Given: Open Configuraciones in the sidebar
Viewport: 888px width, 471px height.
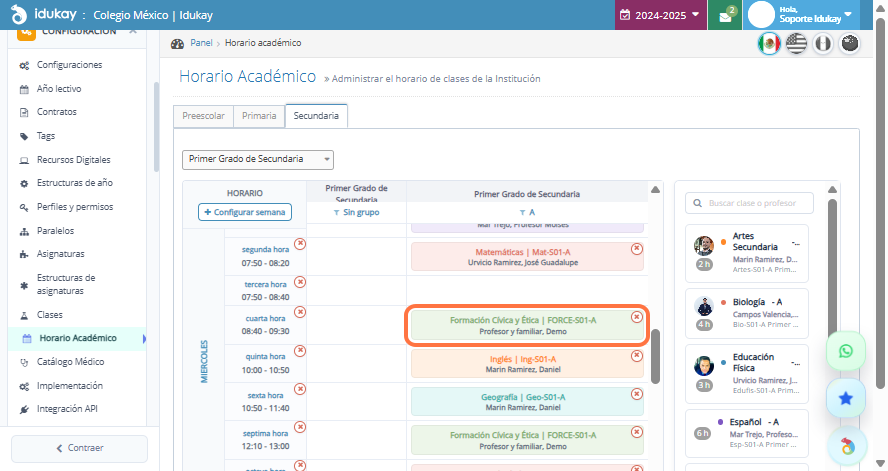Looking at the screenshot, I should pos(70,65).
